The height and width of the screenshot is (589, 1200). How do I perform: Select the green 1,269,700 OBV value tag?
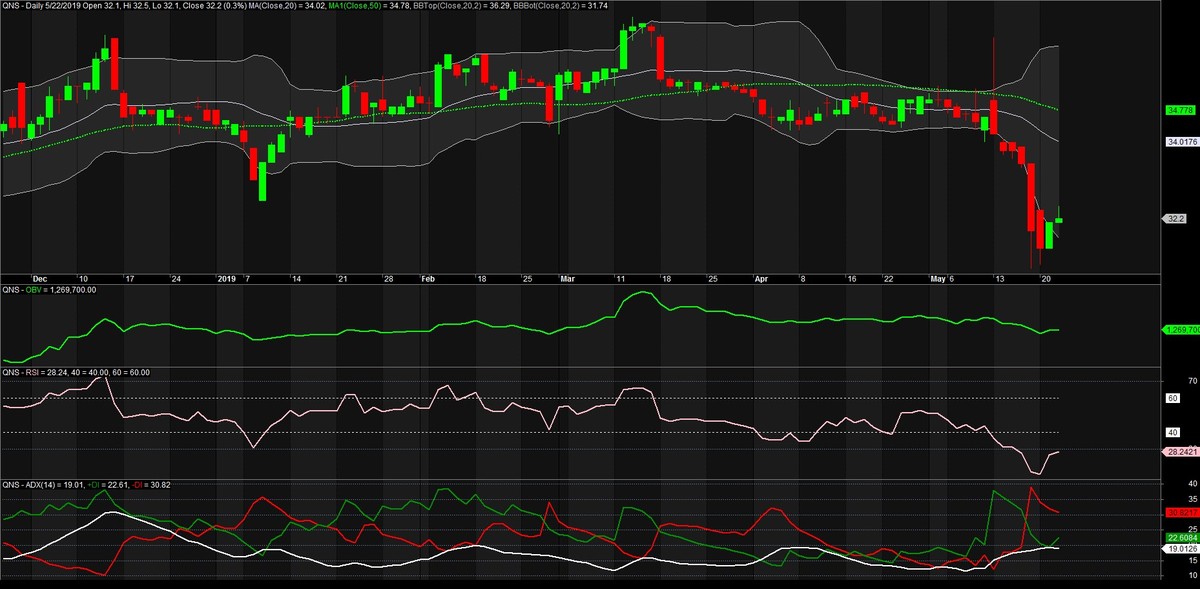pyautogui.click(x=1180, y=329)
